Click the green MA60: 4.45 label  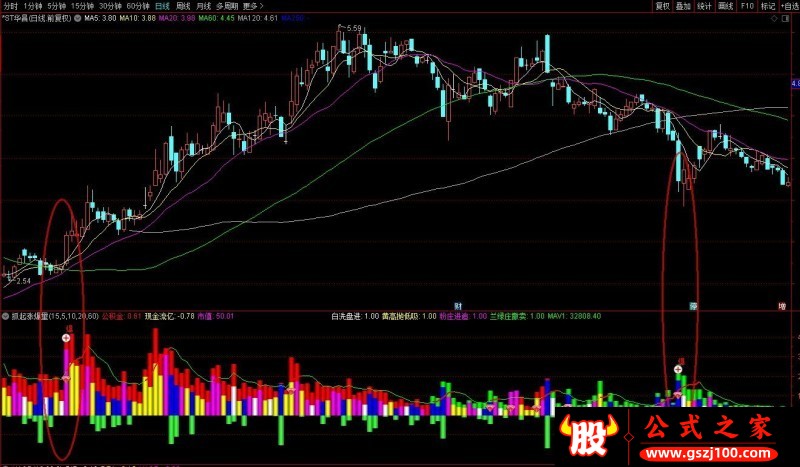pyautogui.click(x=216, y=18)
